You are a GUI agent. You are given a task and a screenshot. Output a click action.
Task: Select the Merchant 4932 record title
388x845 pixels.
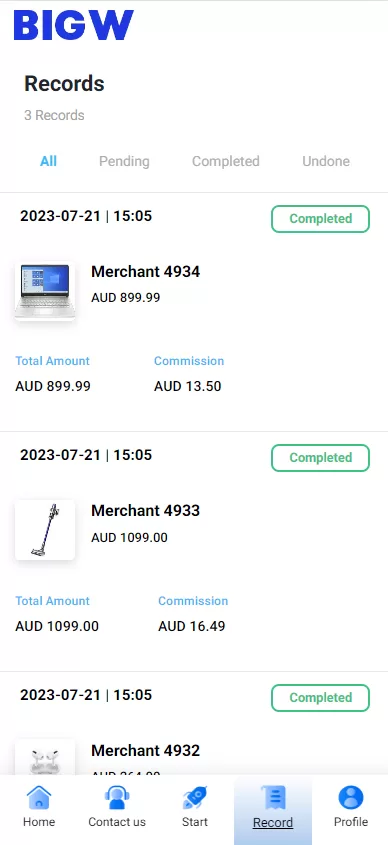pos(146,750)
